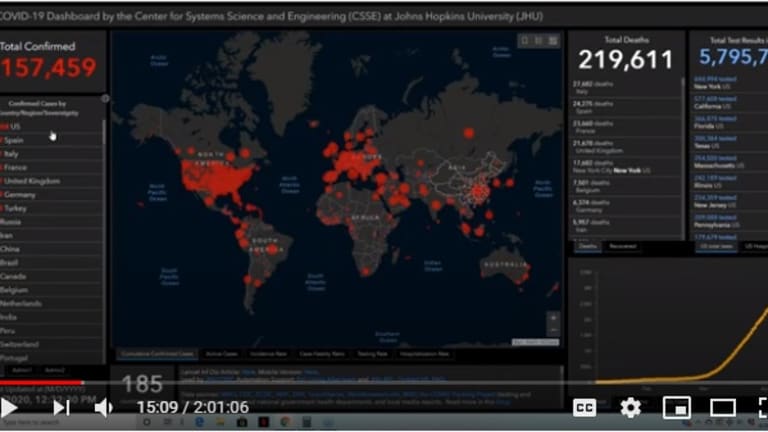
Task: Click the Massachusetts US tested entry
Action: point(730,162)
